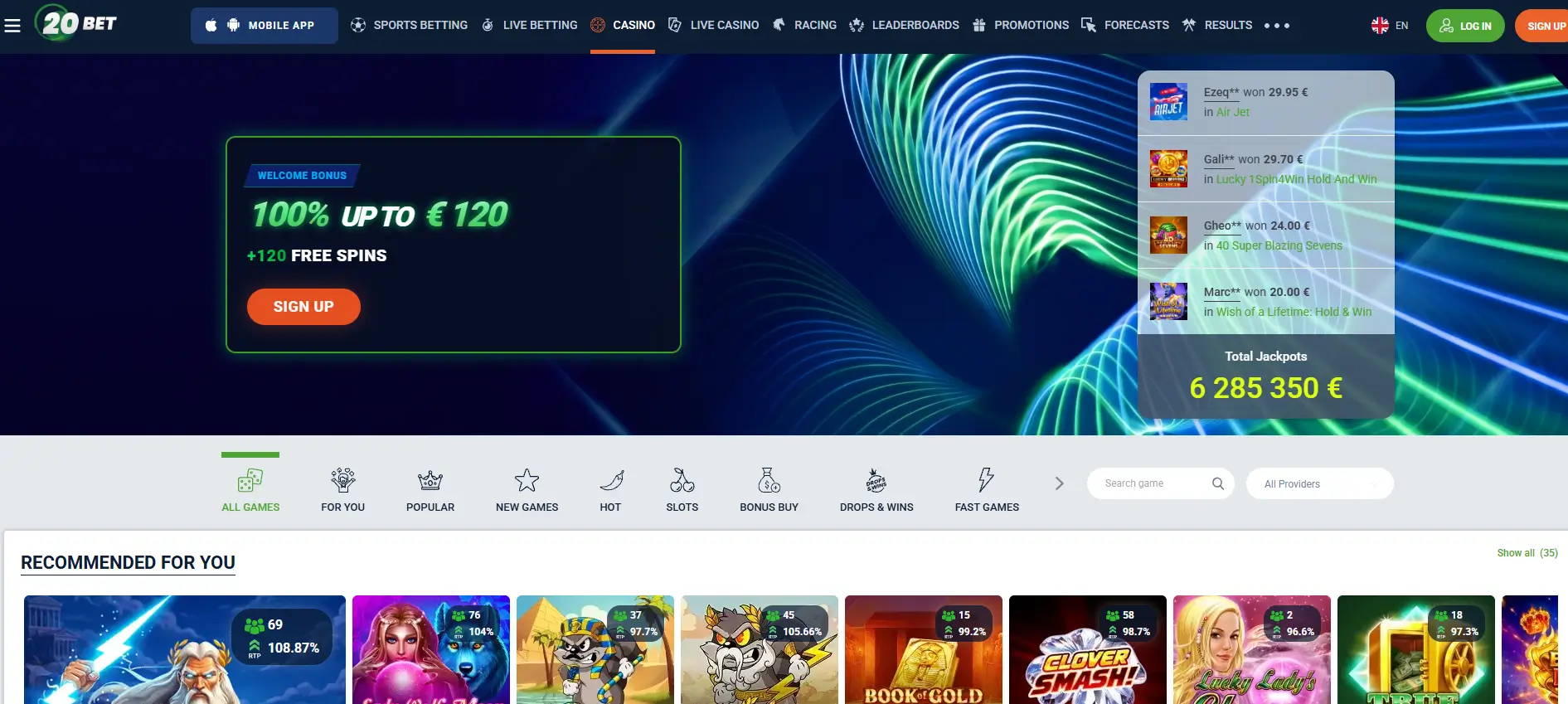Screen dimensions: 1568x704
Task: Open the All Providers dropdown
Action: (x=1320, y=483)
